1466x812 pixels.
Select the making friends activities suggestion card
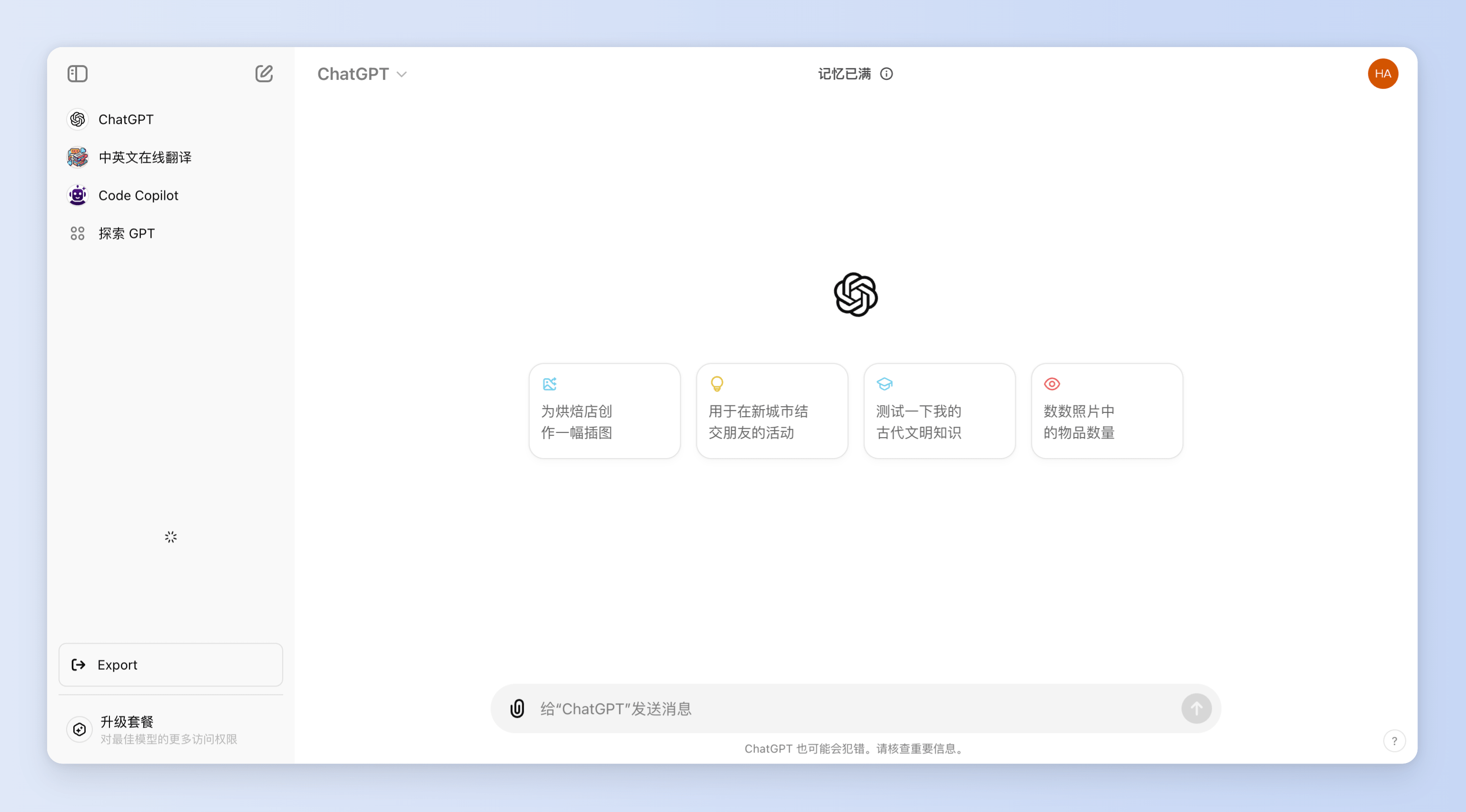pos(772,411)
